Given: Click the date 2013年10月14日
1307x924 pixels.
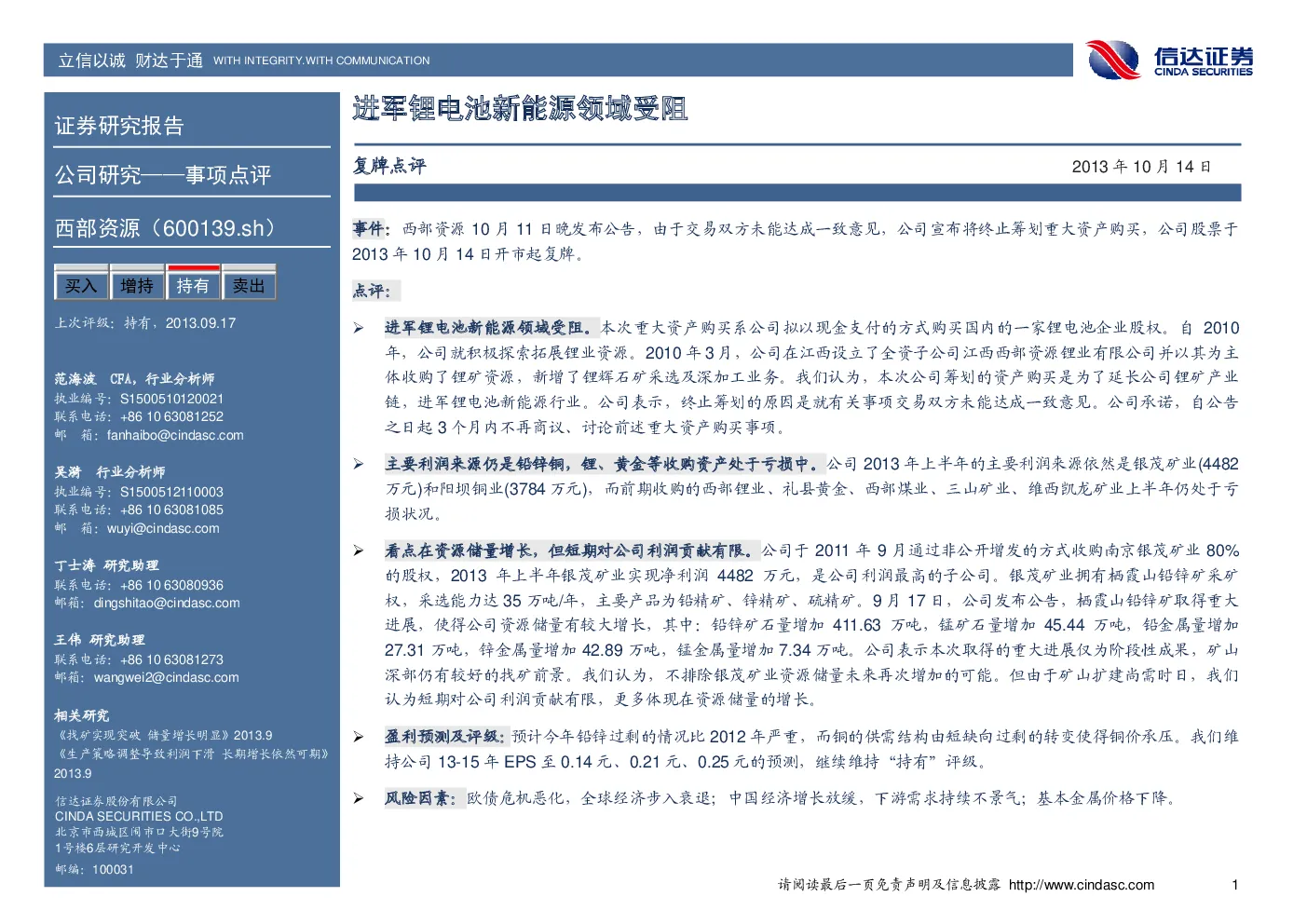Looking at the screenshot, I should [1141, 167].
